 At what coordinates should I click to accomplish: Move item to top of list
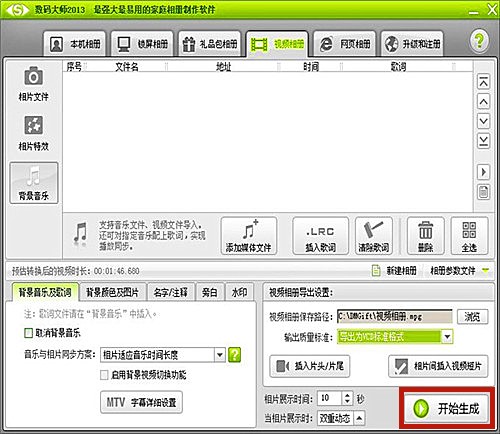click(483, 82)
